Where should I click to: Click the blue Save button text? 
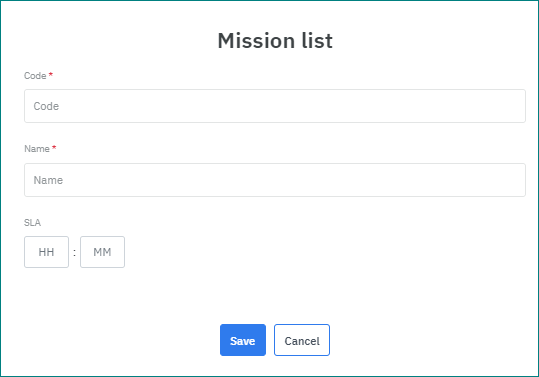coord(243,341)
